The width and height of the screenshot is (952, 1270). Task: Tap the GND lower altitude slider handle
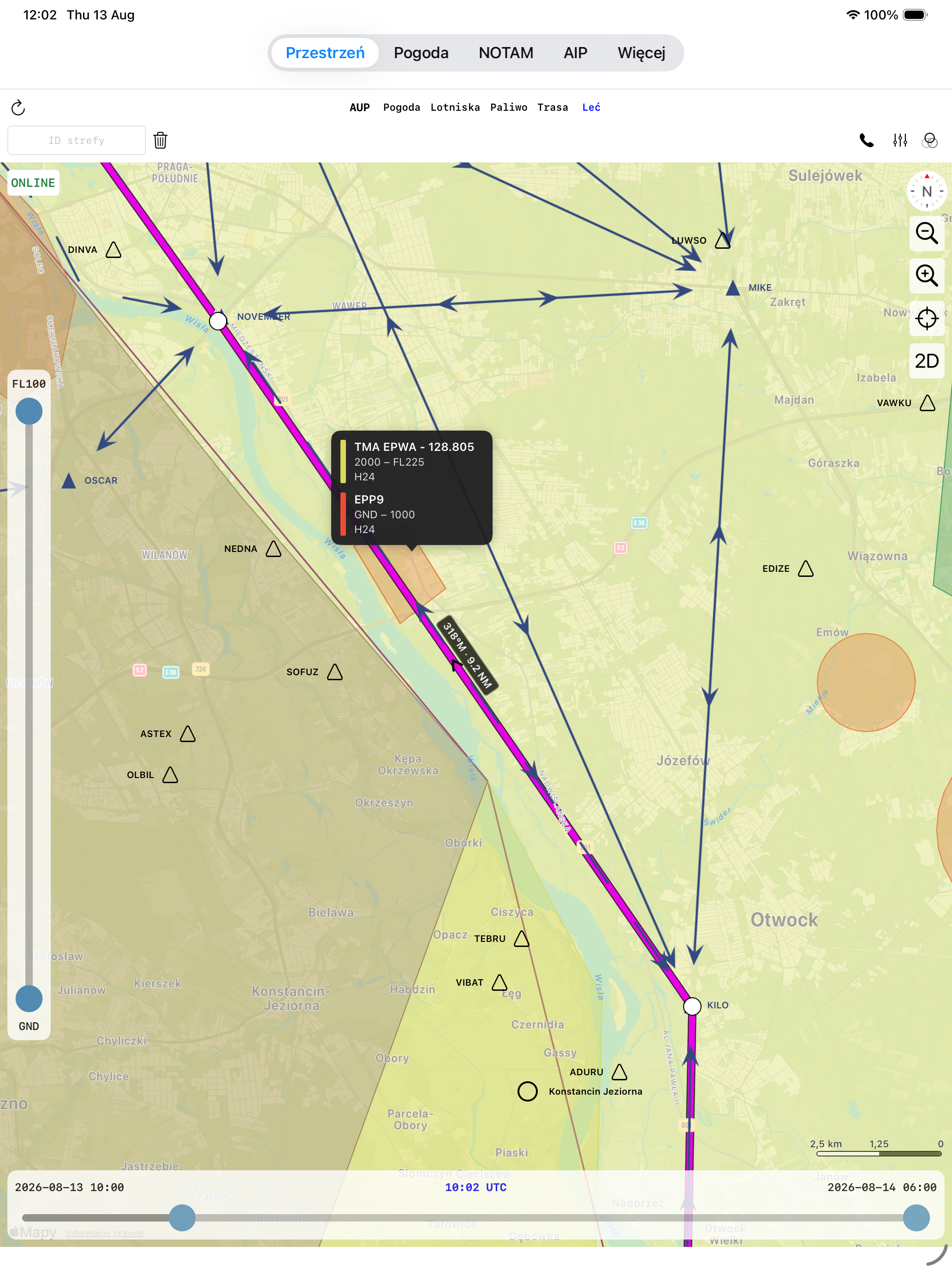tap(29, 999)
